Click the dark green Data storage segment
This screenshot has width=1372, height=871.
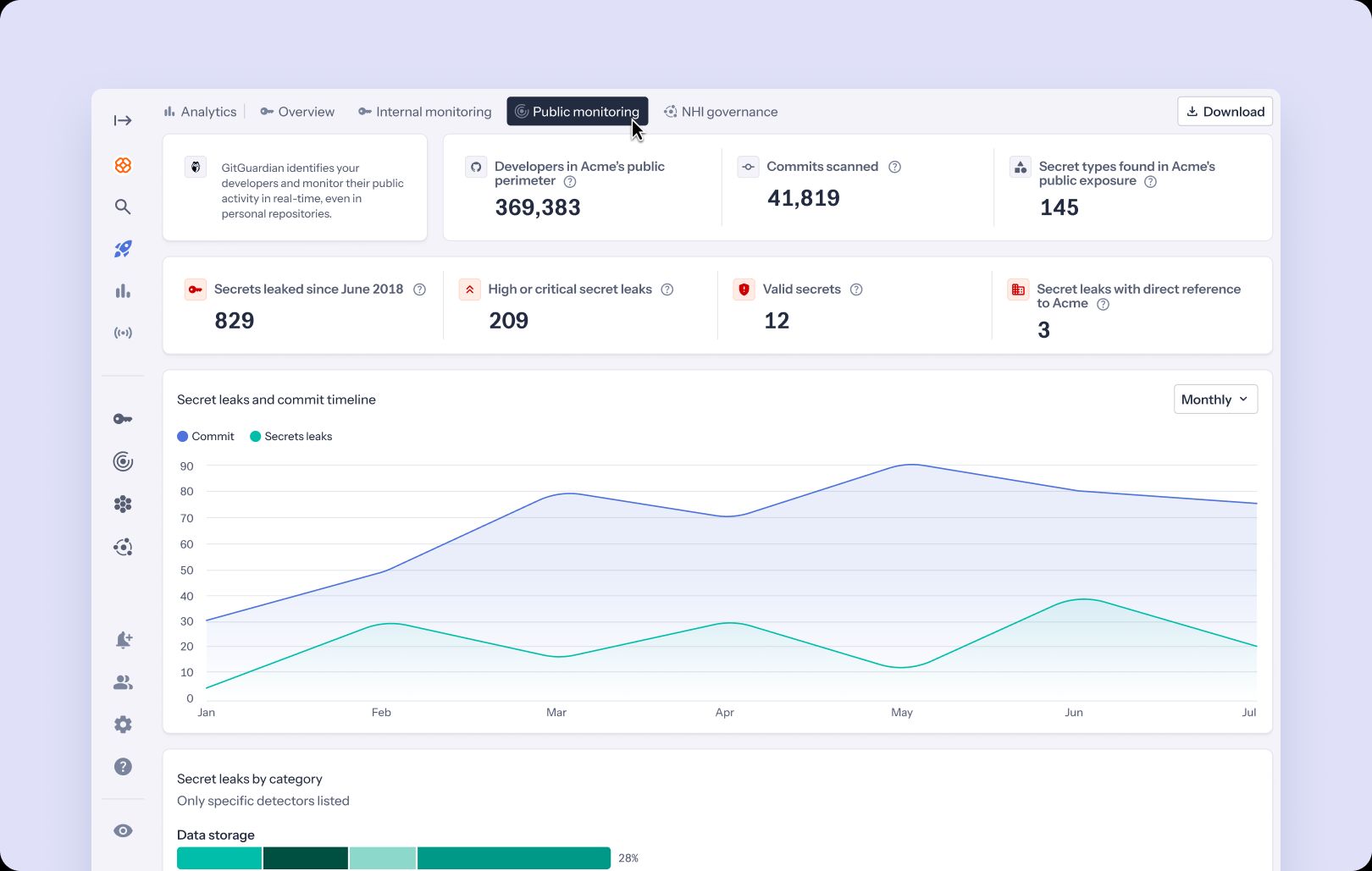tap(306, 857)
